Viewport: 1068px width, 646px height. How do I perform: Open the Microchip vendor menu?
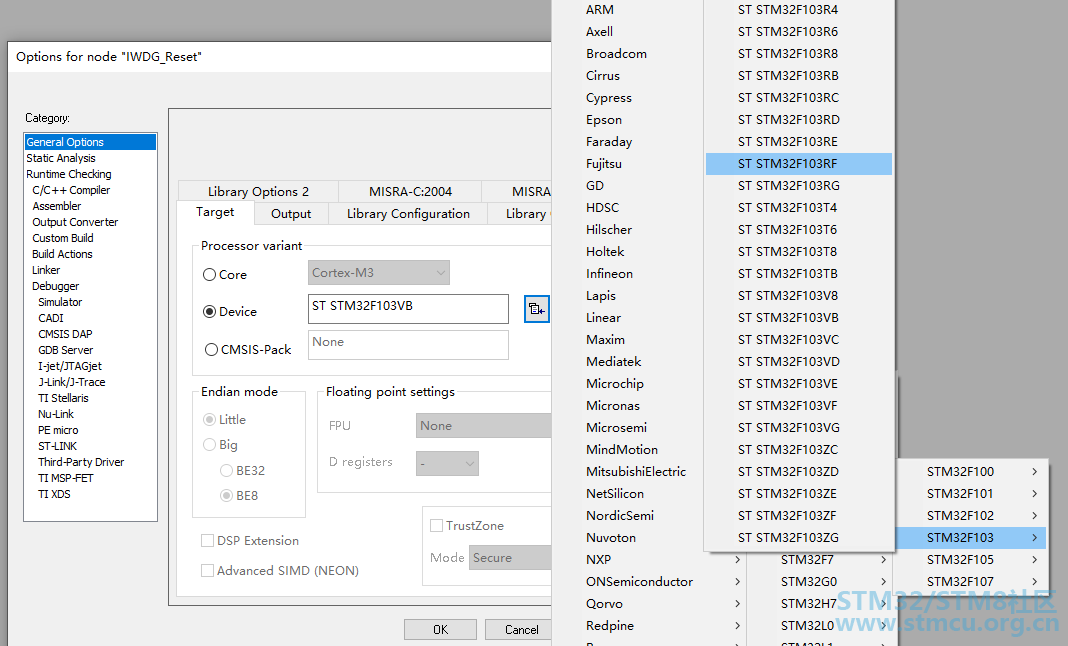pyautogui.click(x=614, y=384)
